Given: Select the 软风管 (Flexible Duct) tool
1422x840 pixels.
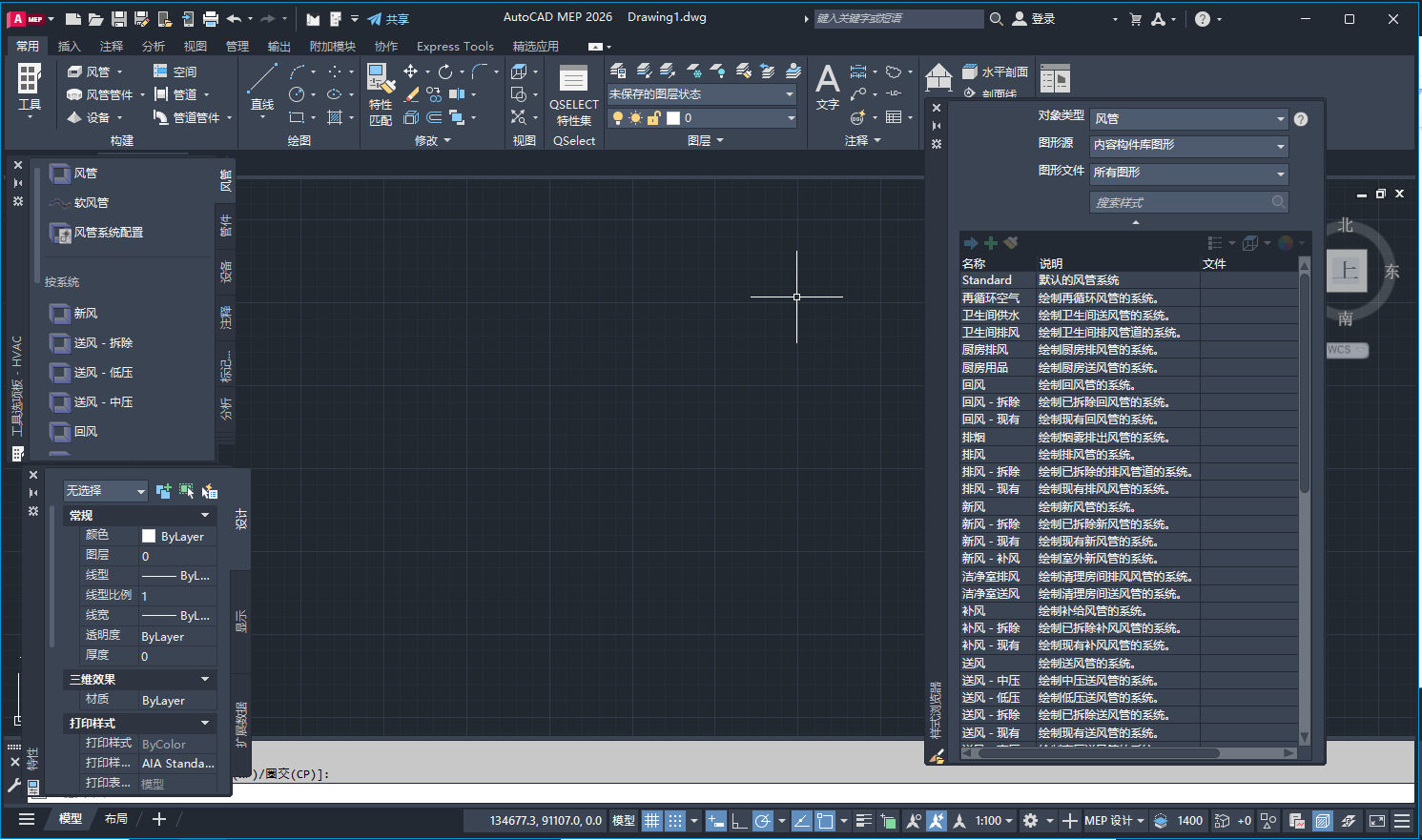Looking at the screenshot, I should tap(87, 202).
